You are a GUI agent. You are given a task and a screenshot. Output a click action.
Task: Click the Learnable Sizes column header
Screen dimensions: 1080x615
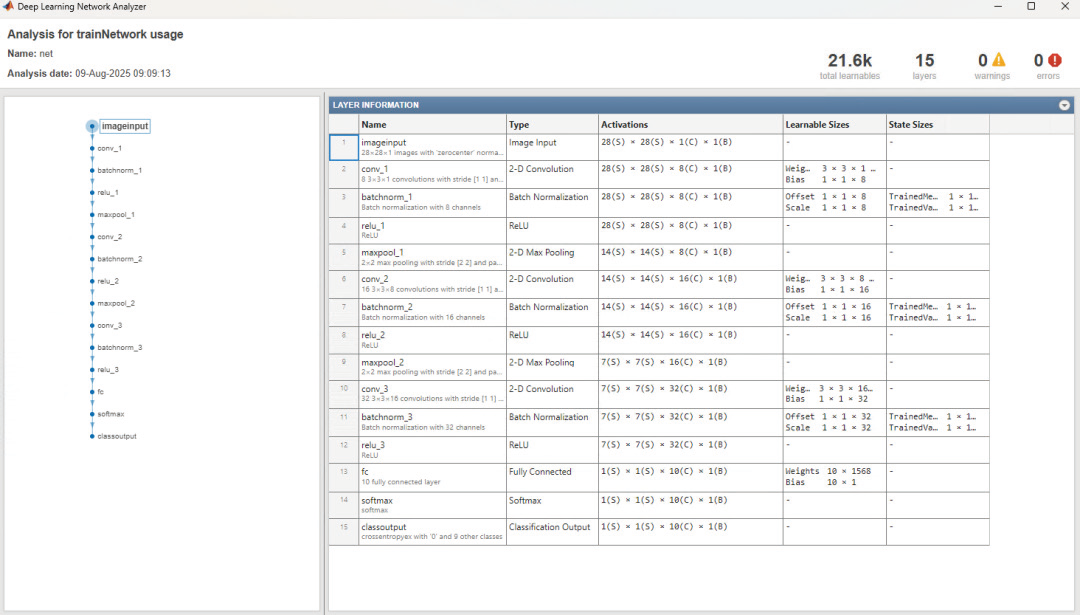tap(835, 125)
